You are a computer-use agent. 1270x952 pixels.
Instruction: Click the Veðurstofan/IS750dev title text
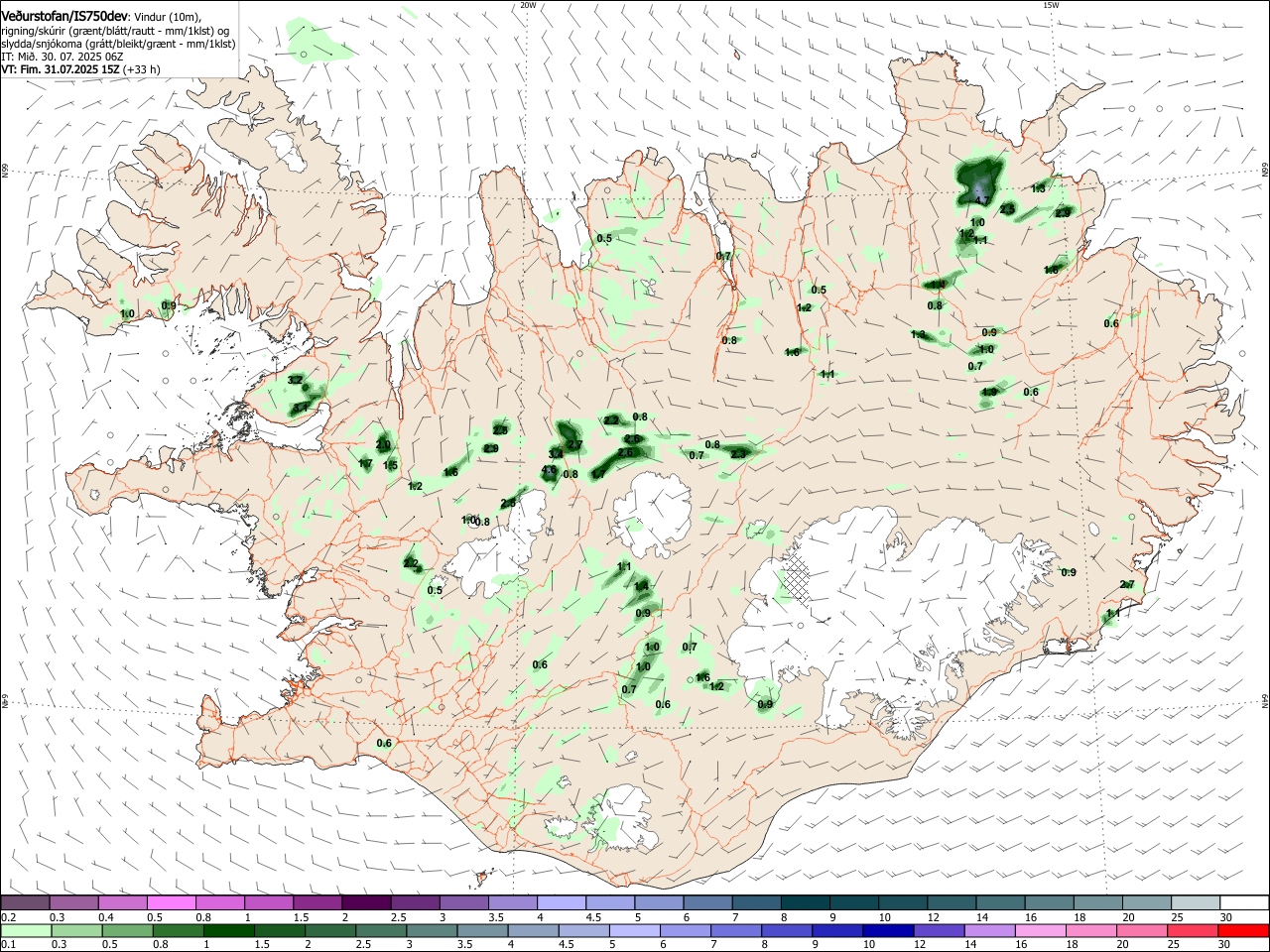[64, 17]
